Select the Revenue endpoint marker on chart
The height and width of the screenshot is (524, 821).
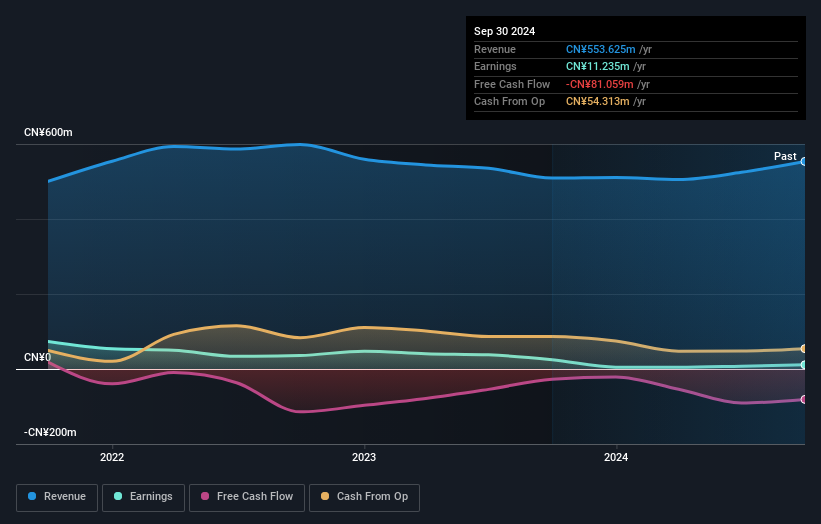[x=803, y=162]
